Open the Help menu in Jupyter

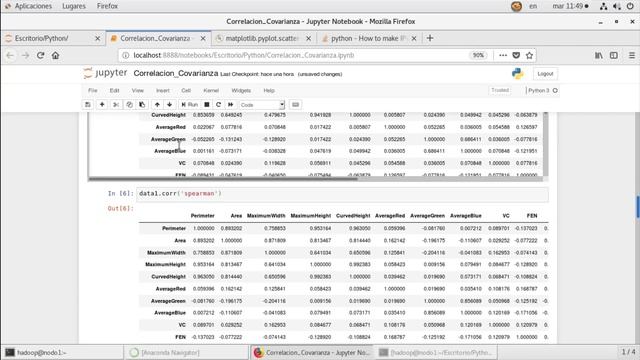pyautogui.click(x=269, y=91)
